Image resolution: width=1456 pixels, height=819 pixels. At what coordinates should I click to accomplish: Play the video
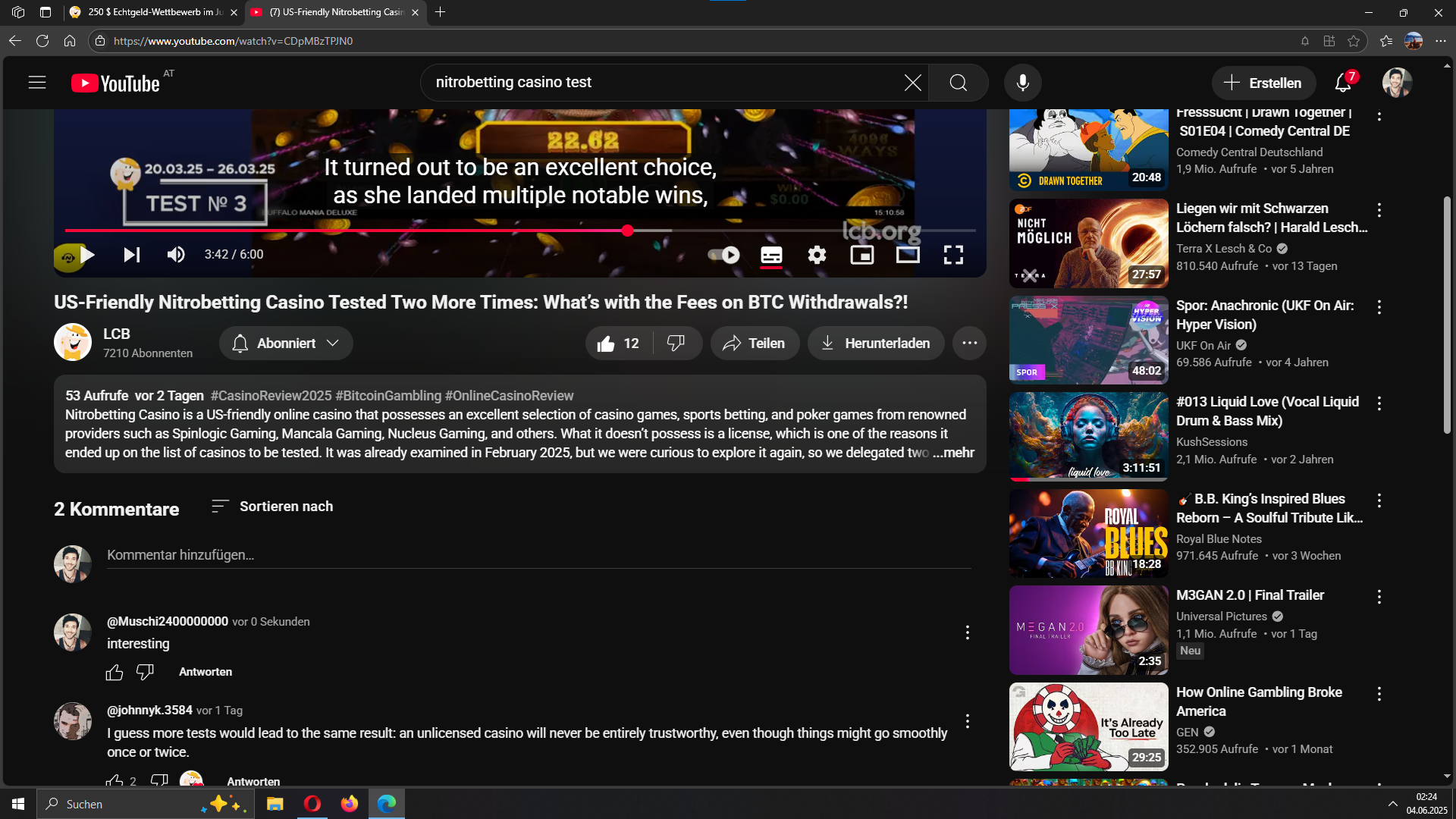pos(87,255)
